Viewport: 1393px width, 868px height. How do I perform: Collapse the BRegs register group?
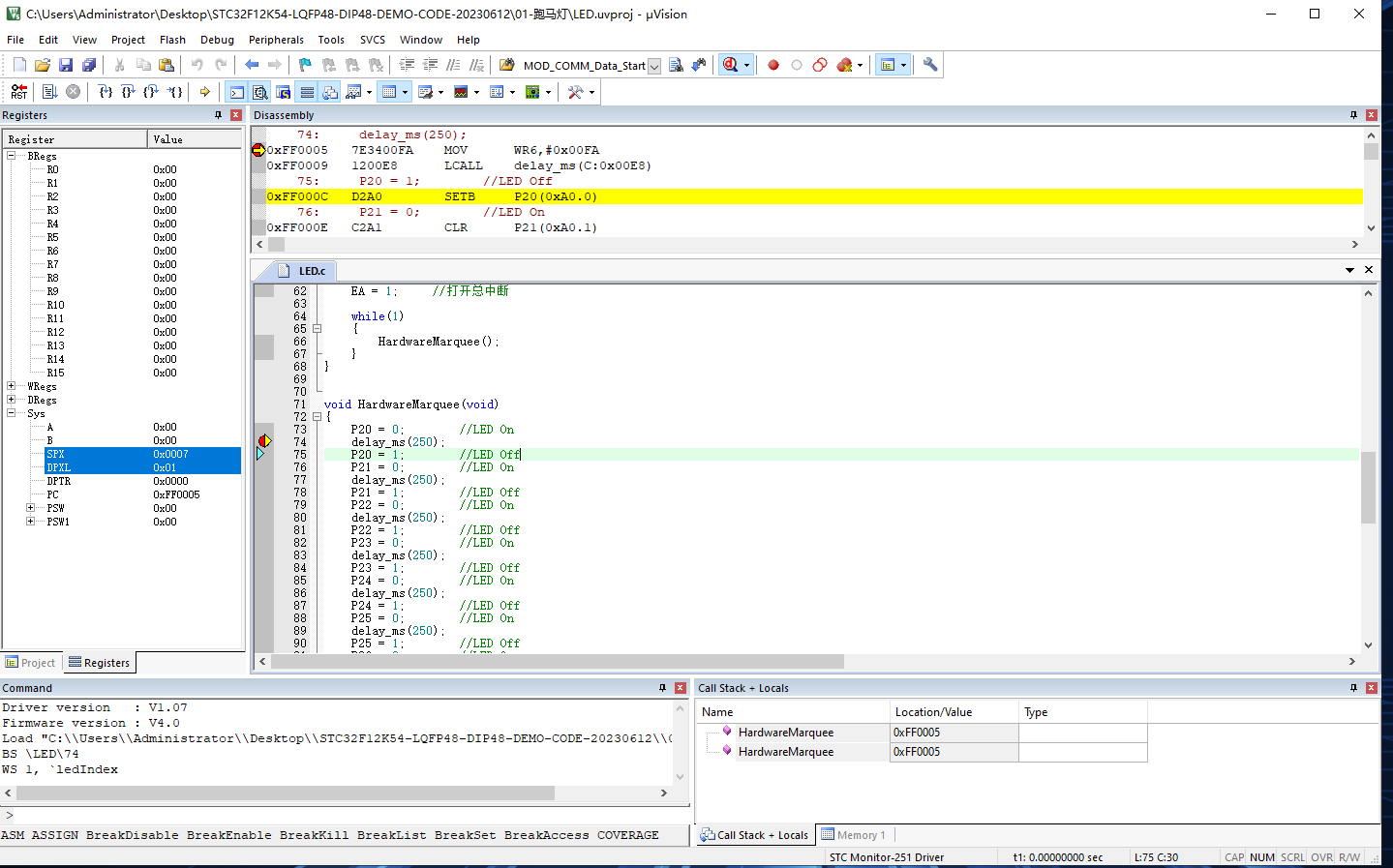(12, 156)
